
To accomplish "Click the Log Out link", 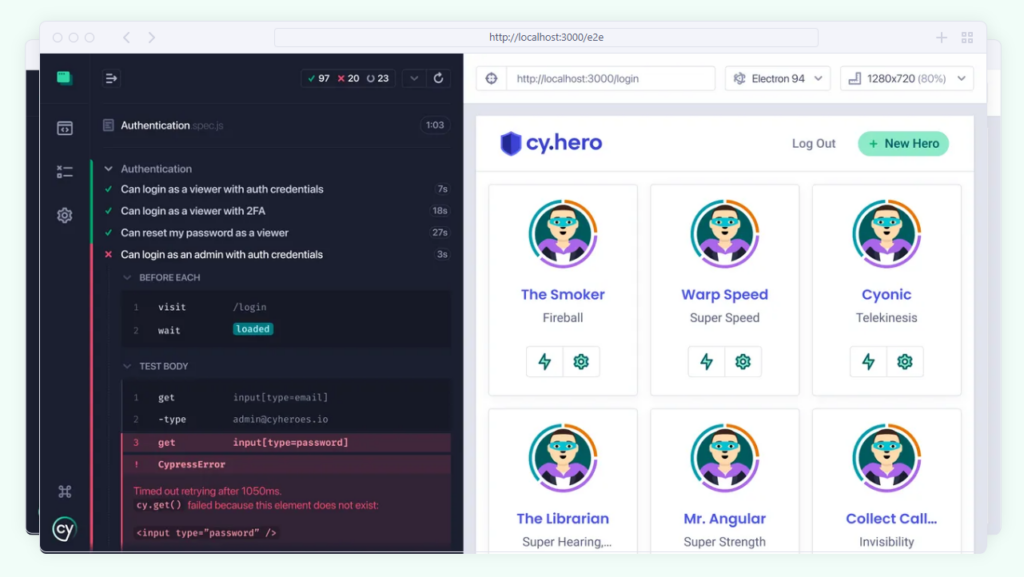I will pyautogui.click(x=813, y=144).
